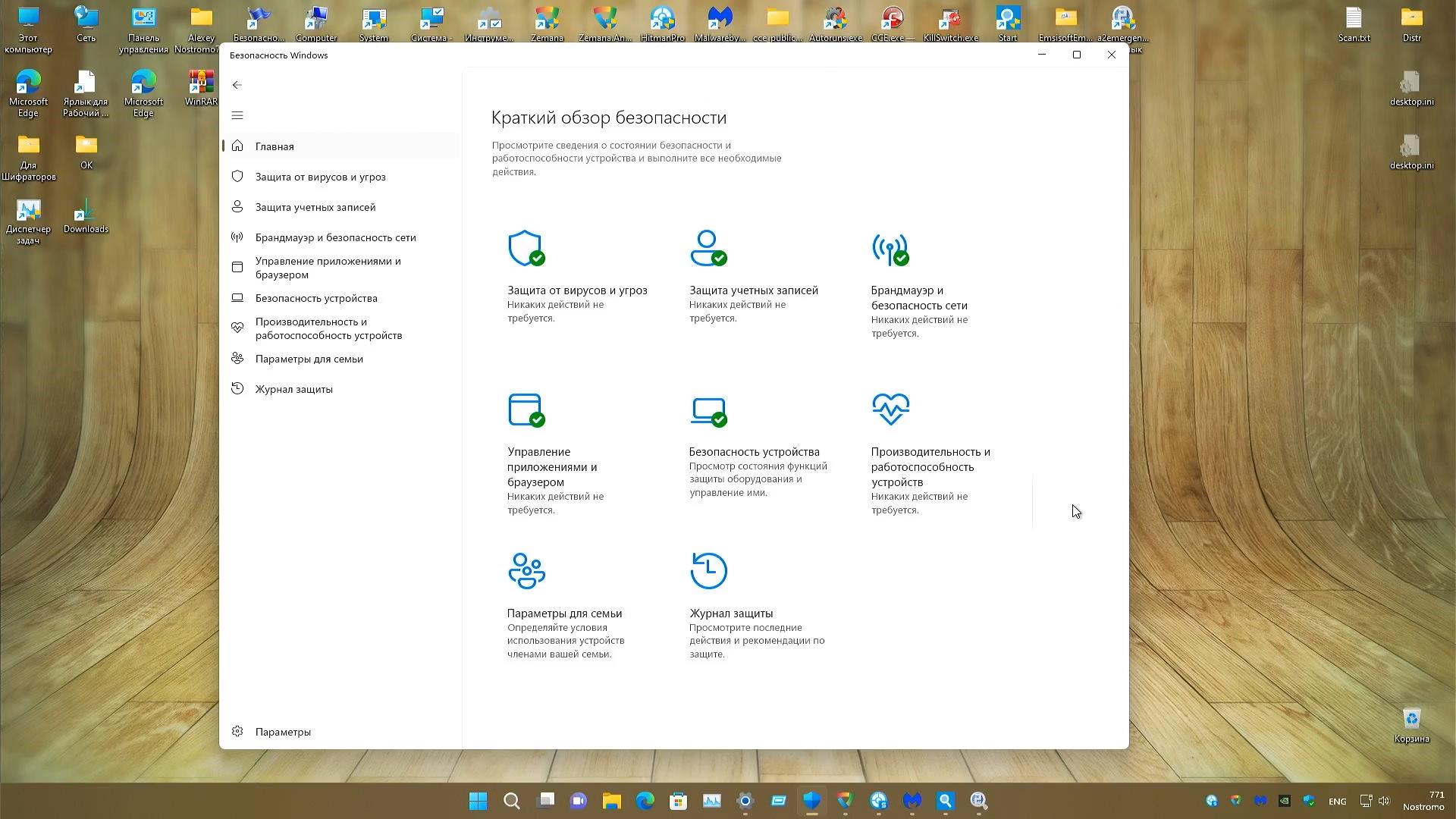Open the device security laptop icon tile
Image resolution: width=1456 pixels, height=819 pixels.
point(708,410)
